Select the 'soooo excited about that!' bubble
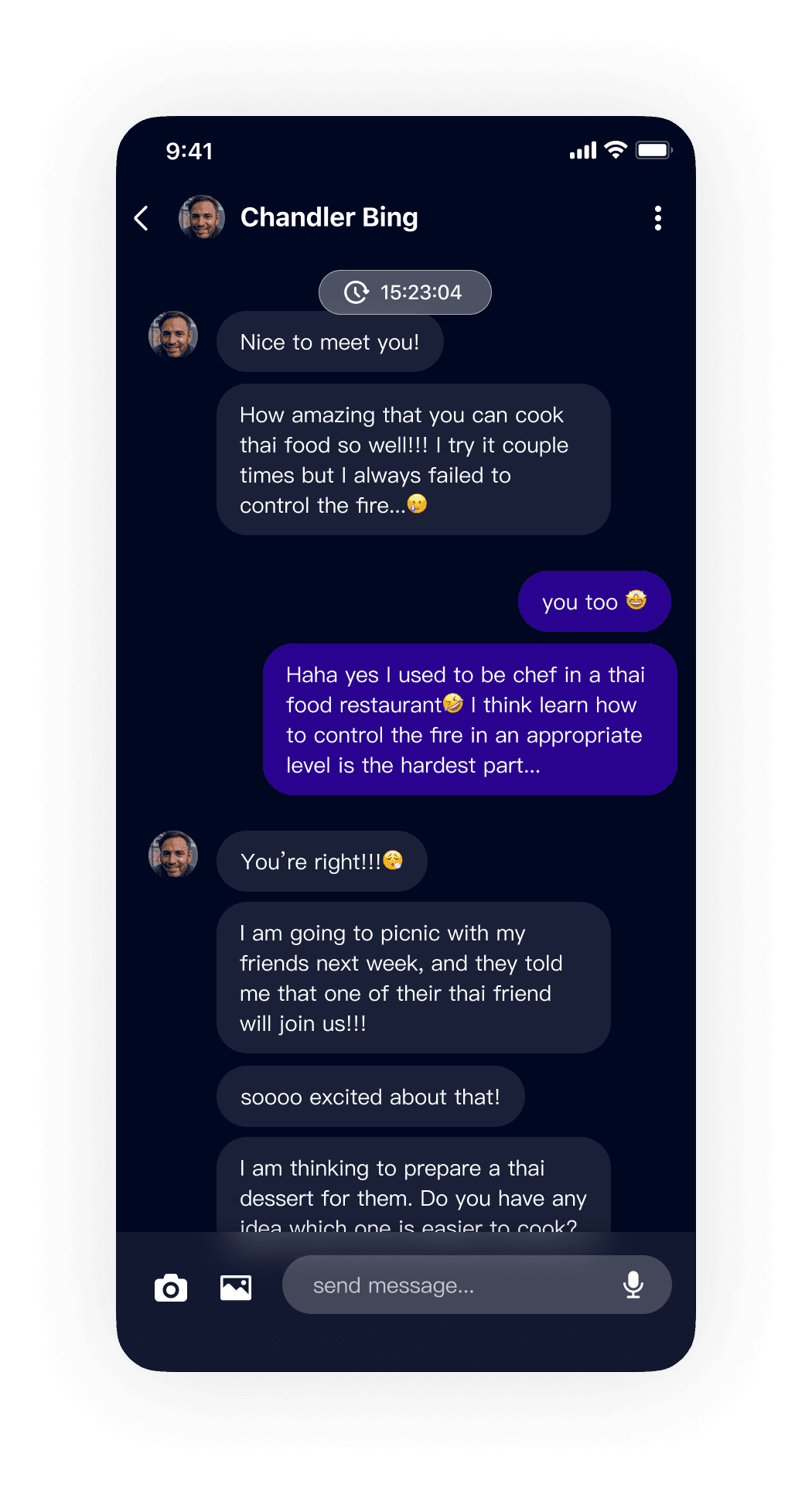812x1488 pixels. click(x=370, y=1097)
